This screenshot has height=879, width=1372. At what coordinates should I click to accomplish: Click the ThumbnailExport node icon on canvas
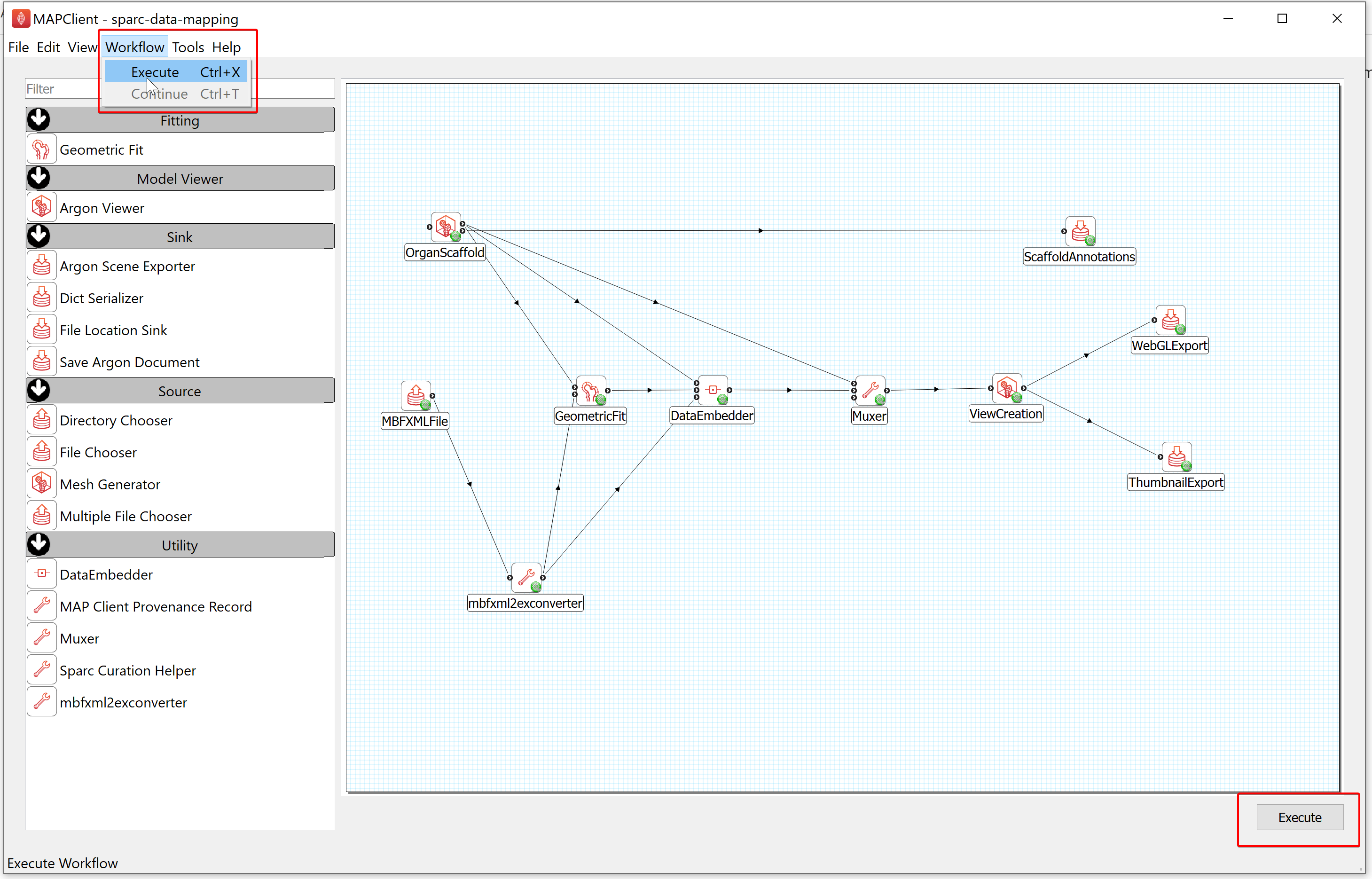[1177, 456]
